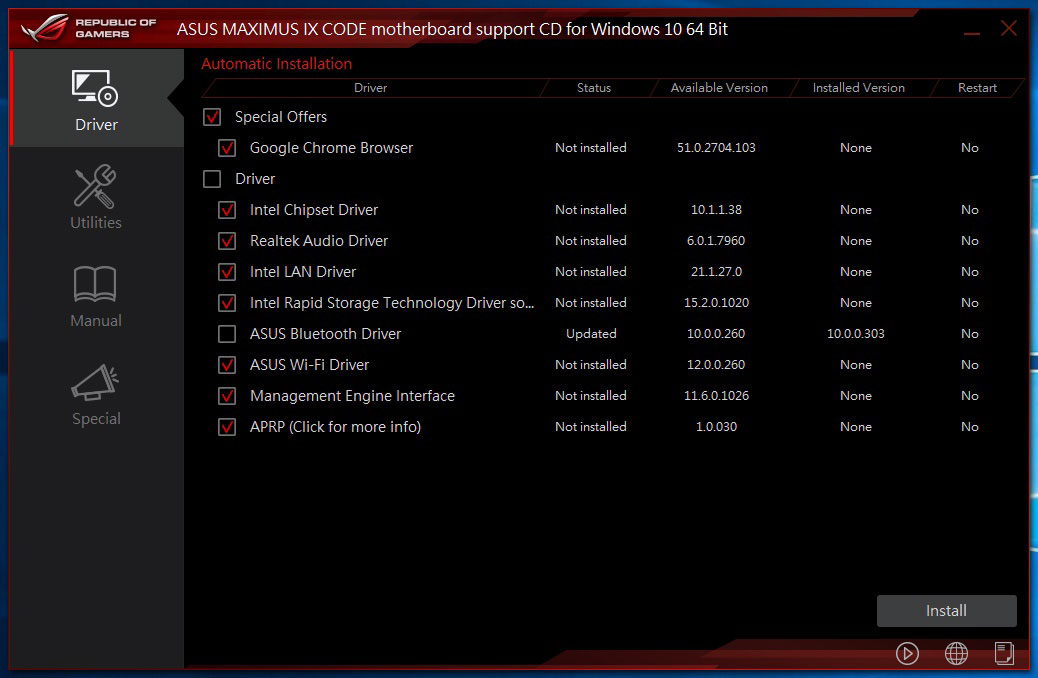This screenshot has height=678, width=1038.
Task: Click the Status column header
Action: tap(594, 87)
